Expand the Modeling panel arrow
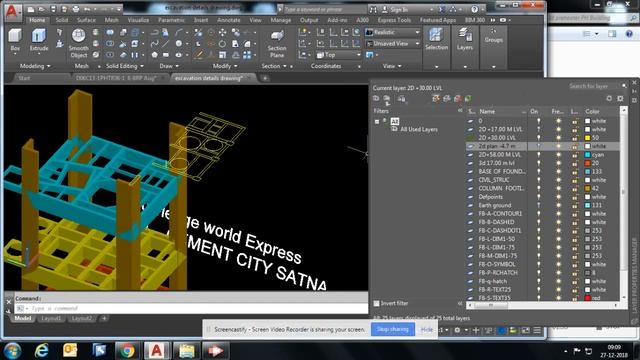The image size is (640, 360). point(49,66)
